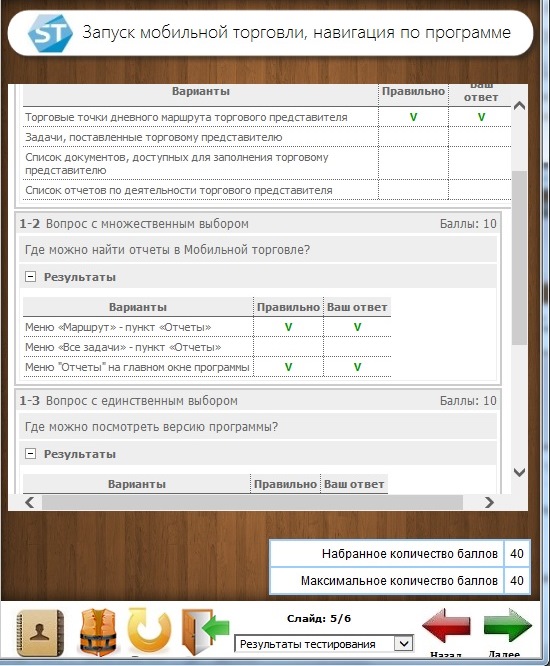Click horizontal scroll right arrow
Screen dimensions: 550x666
point(489,502)
